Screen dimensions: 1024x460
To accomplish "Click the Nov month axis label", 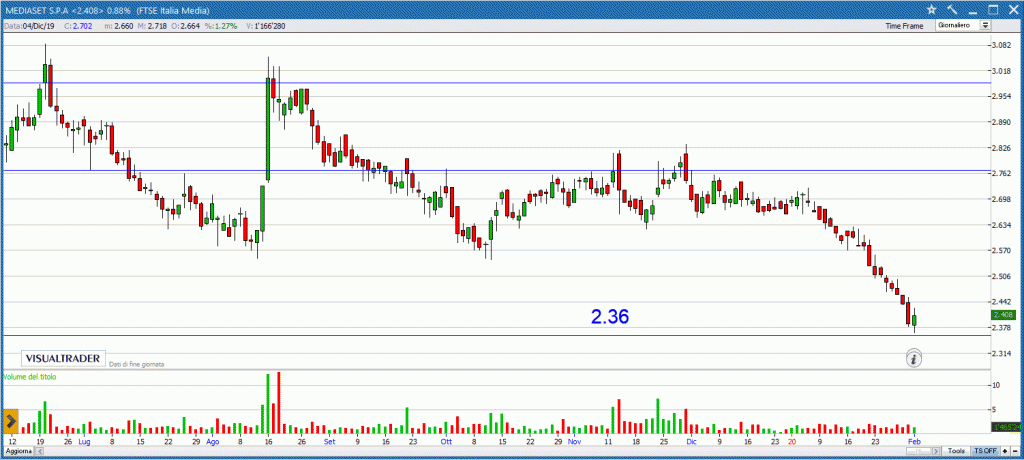I will tap(574, 442).
